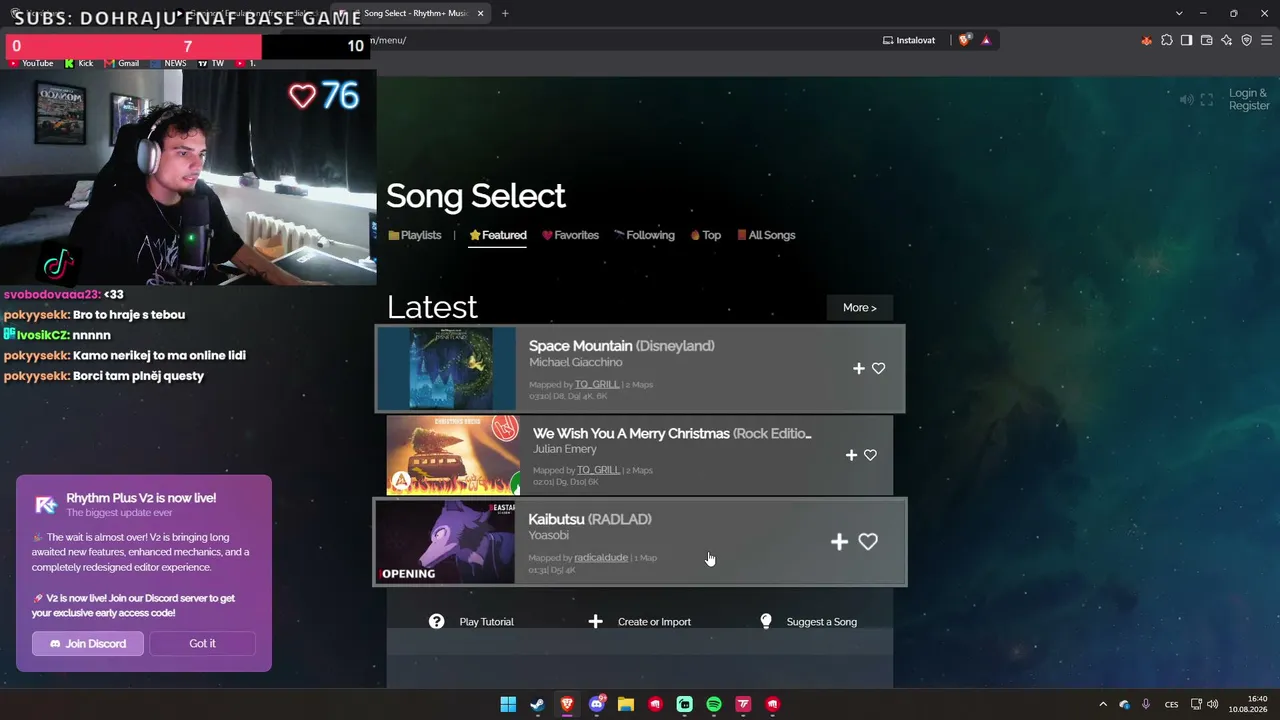The height and width of the screenshot is (720, 1280).
Task: Open the MetaMask fox extension
Action: [1146, 40]
